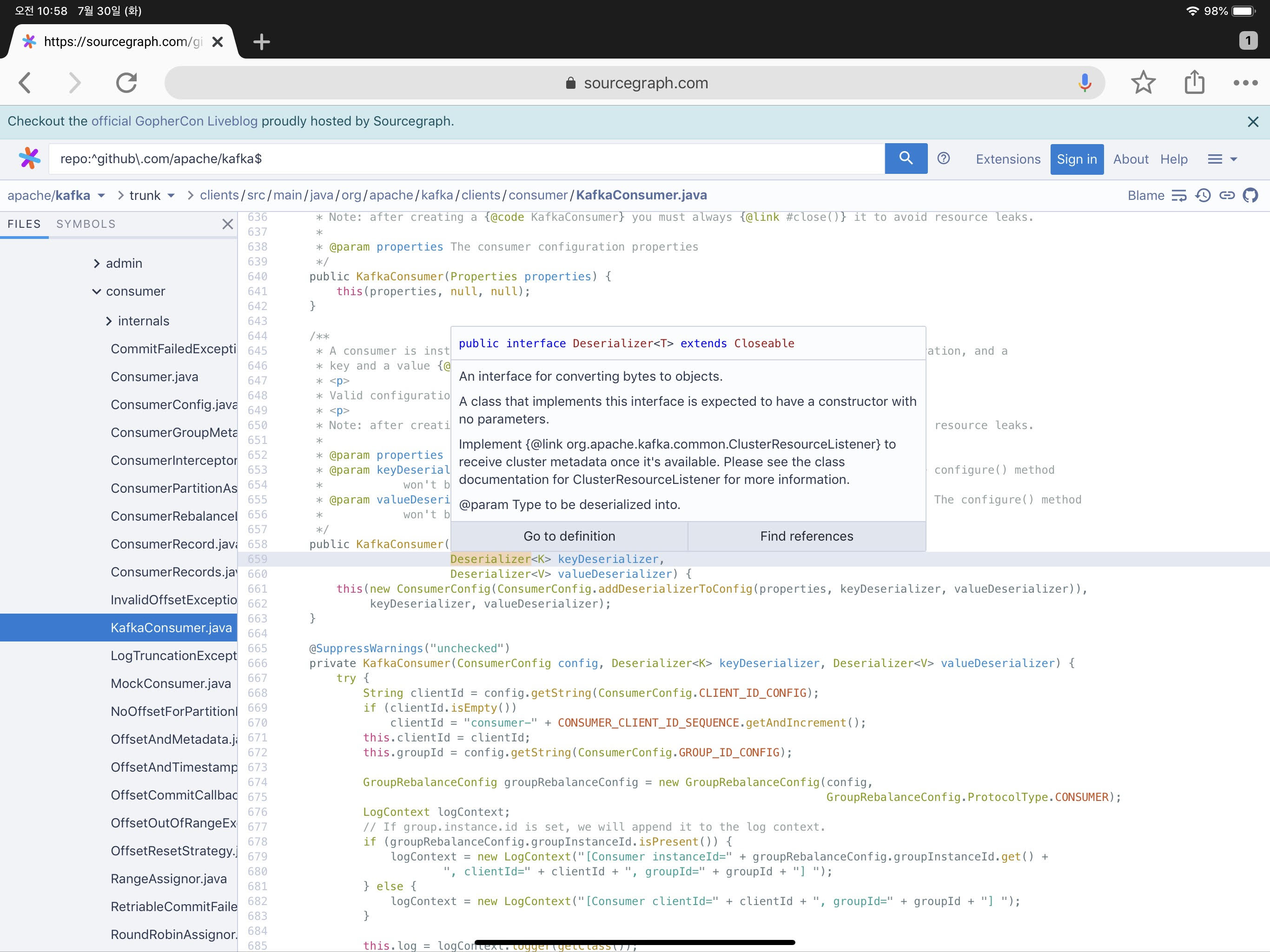This screenshot has height=952, width=1270.
Task: Toggle Blame view for file
Action: point(1145,196)
